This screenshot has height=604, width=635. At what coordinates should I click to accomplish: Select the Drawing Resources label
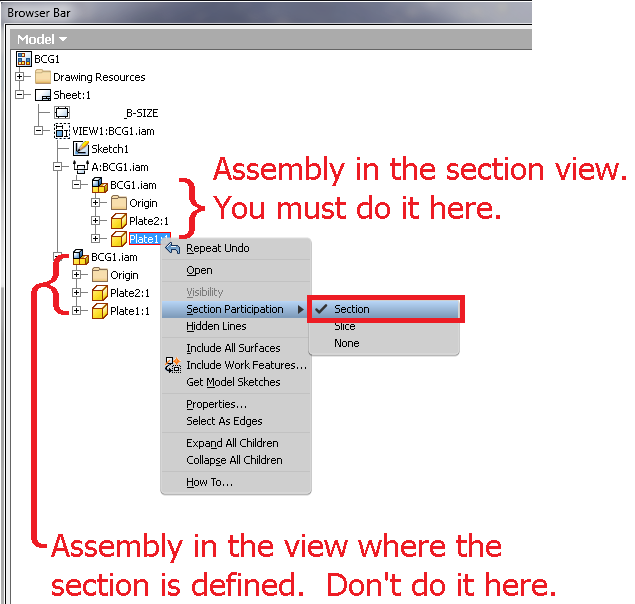tap(99, 77)
